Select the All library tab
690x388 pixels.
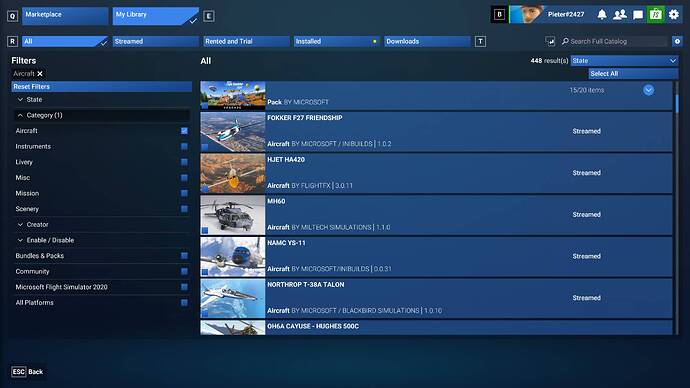click(65, 41)
